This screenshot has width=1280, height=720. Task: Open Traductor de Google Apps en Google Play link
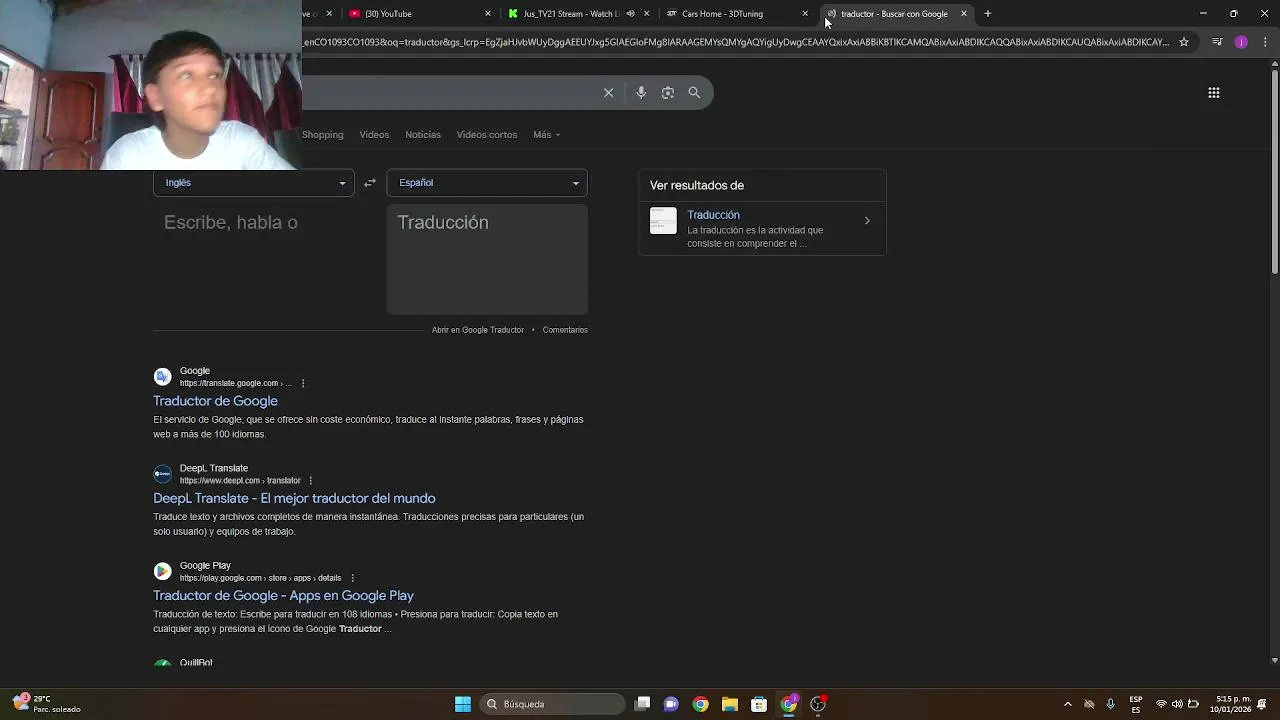pos(283,595)
